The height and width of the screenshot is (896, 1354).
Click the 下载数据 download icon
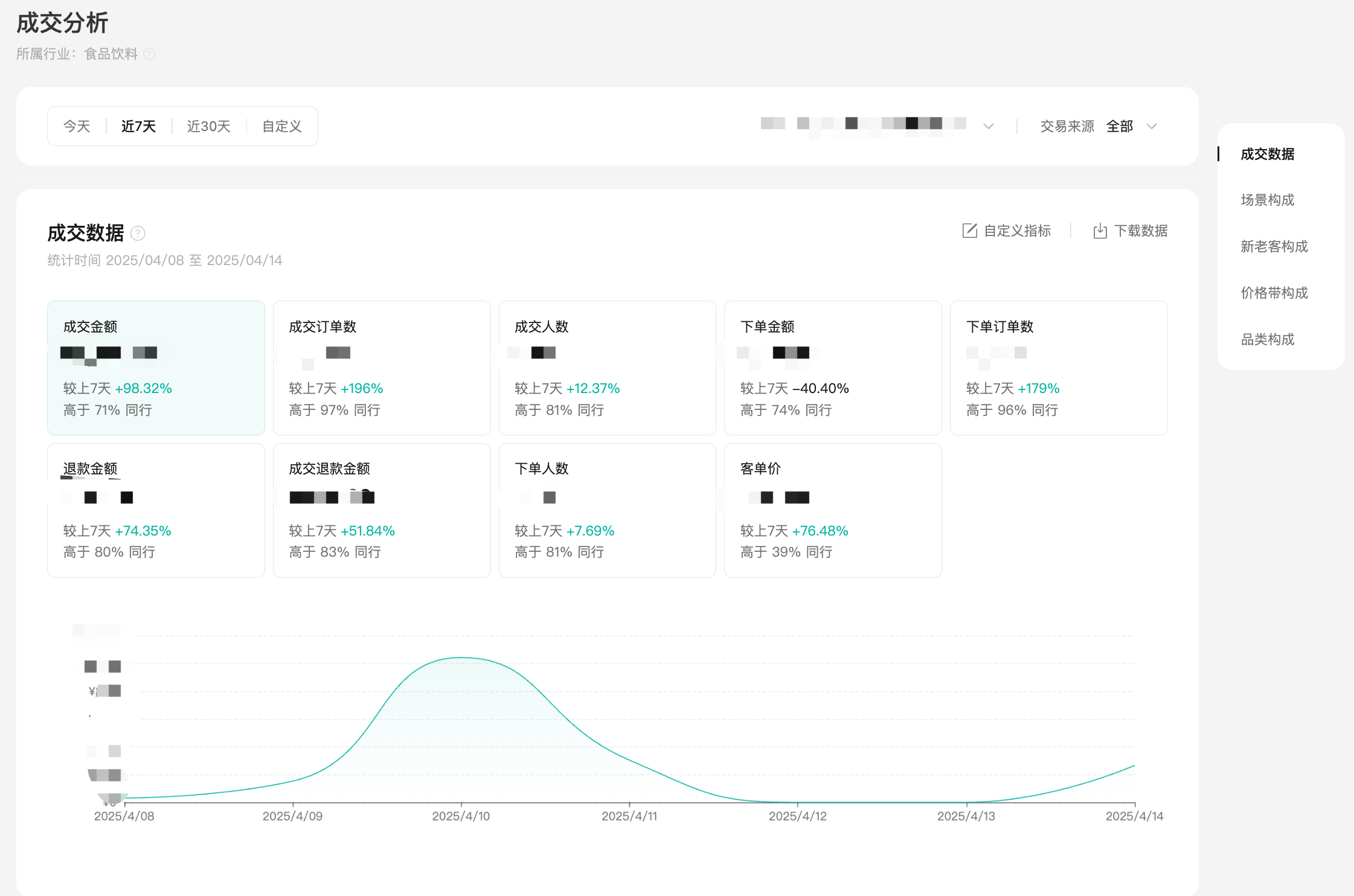tap(1100, 231)
